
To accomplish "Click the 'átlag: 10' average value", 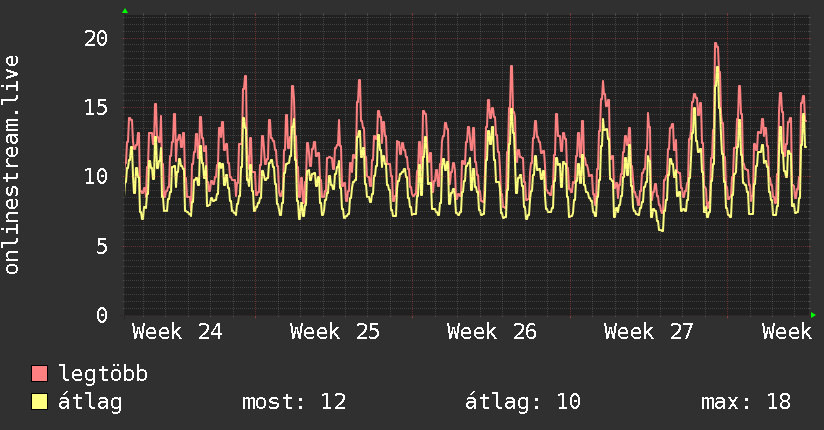I will pos(523,402).
